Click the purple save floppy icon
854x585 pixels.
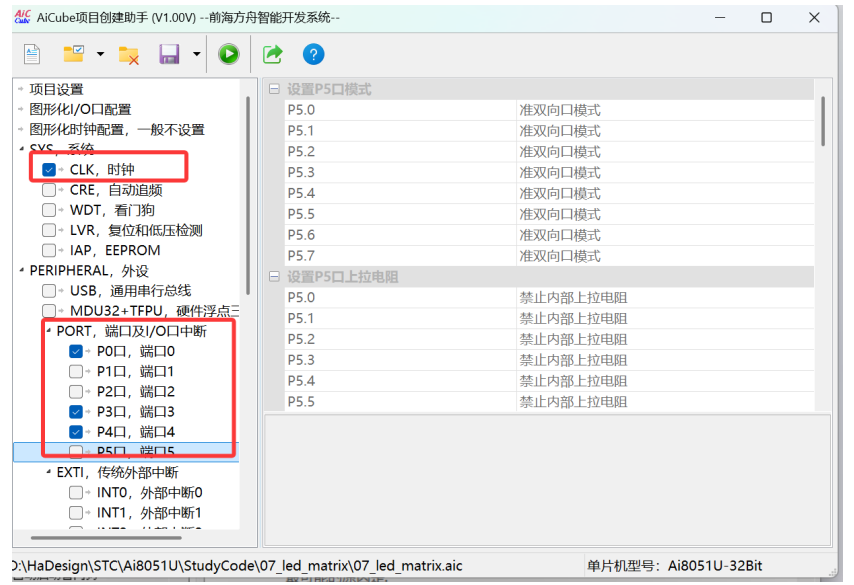169,54
